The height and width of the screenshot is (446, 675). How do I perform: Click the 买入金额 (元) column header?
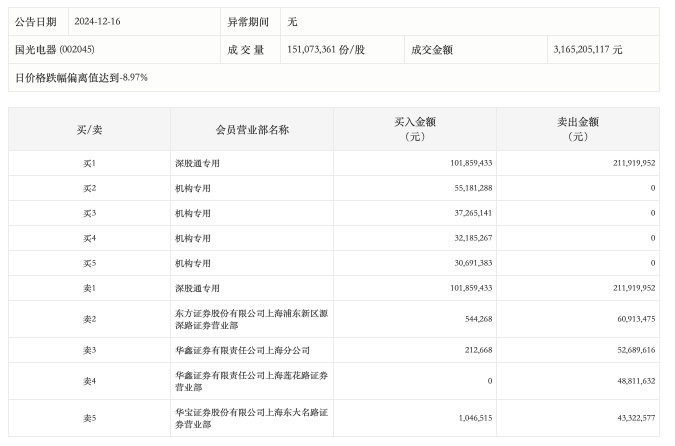[x=415, y=129]
